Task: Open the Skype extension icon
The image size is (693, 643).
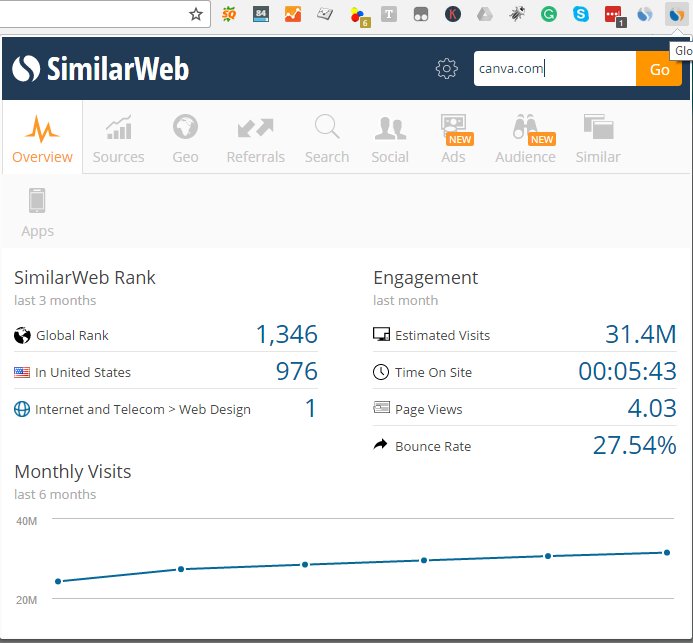Action: 581,15
